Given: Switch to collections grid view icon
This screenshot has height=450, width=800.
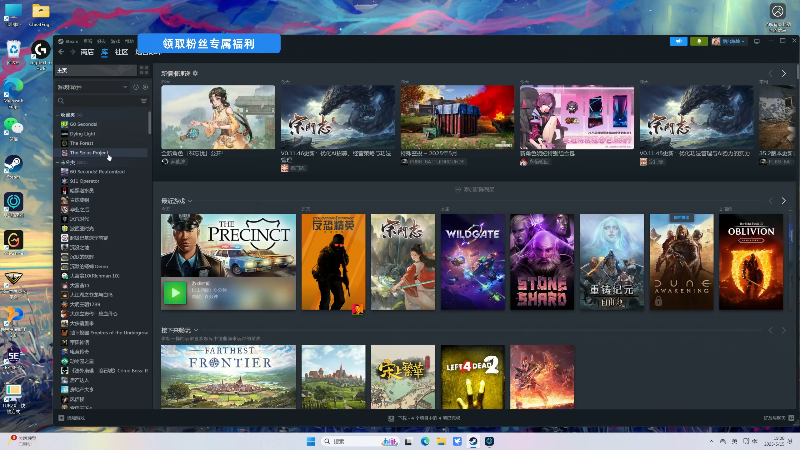Looking at the screenshot, I should (x=144, y=70).
